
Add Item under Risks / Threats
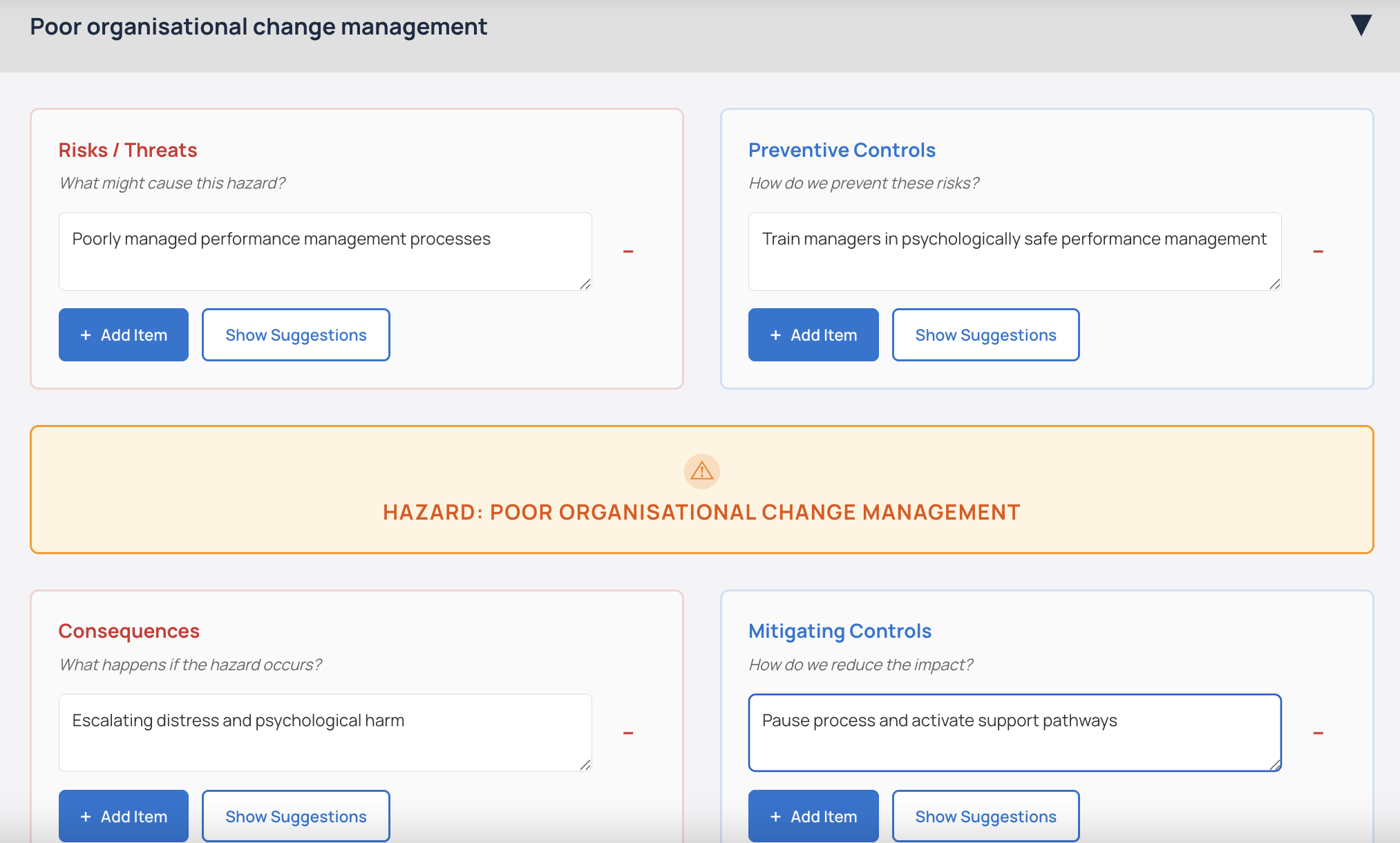(x=124, y=335)
